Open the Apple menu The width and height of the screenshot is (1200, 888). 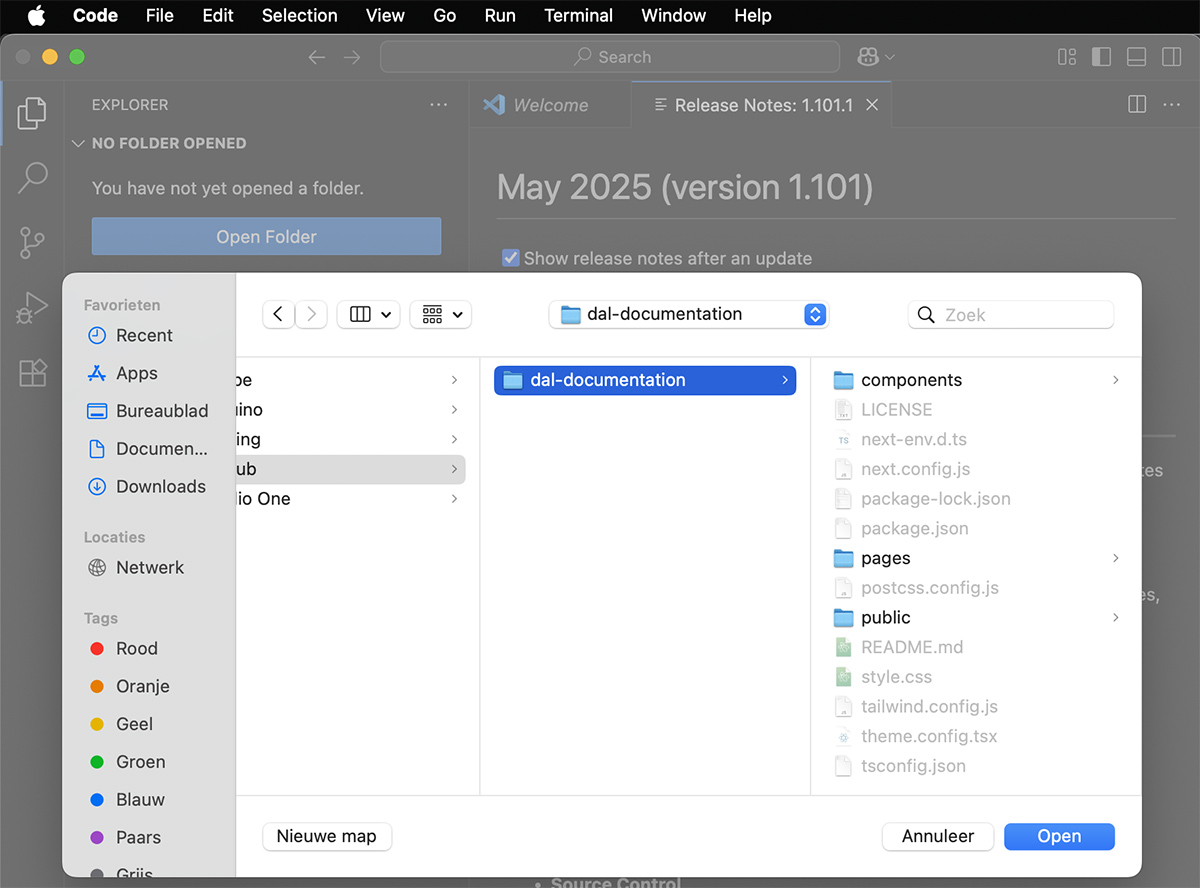click(x=36, y=15)
